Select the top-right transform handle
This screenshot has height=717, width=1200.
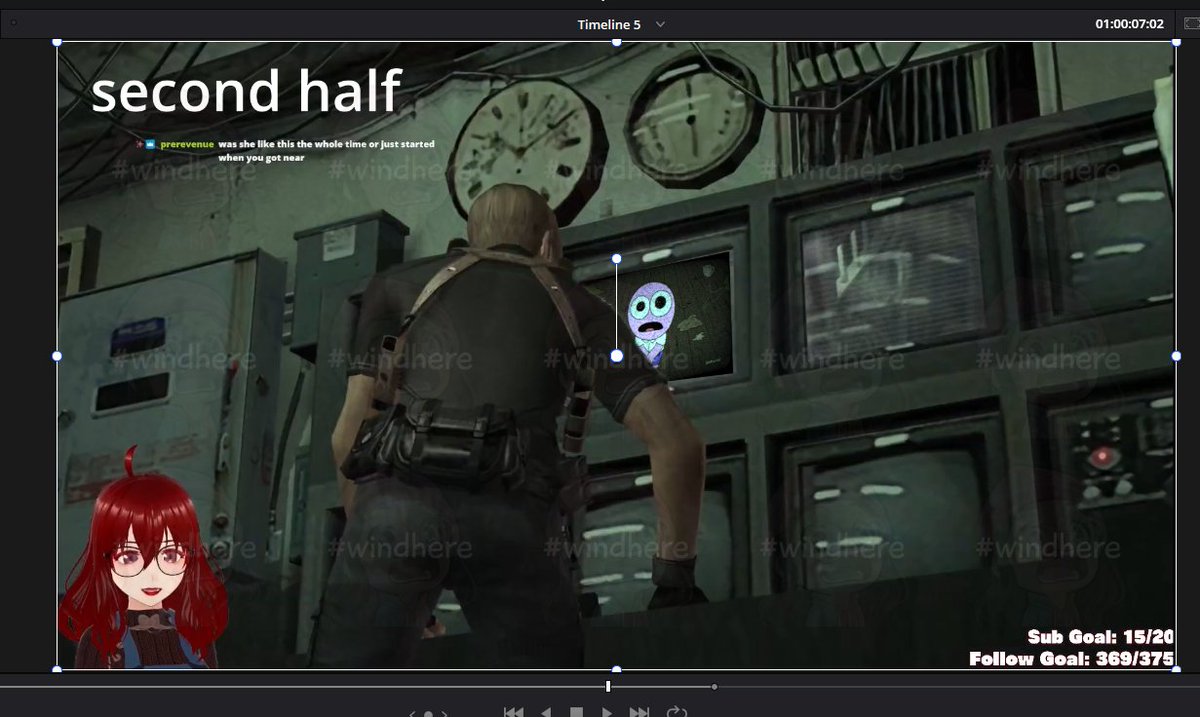coord(1176,42)
